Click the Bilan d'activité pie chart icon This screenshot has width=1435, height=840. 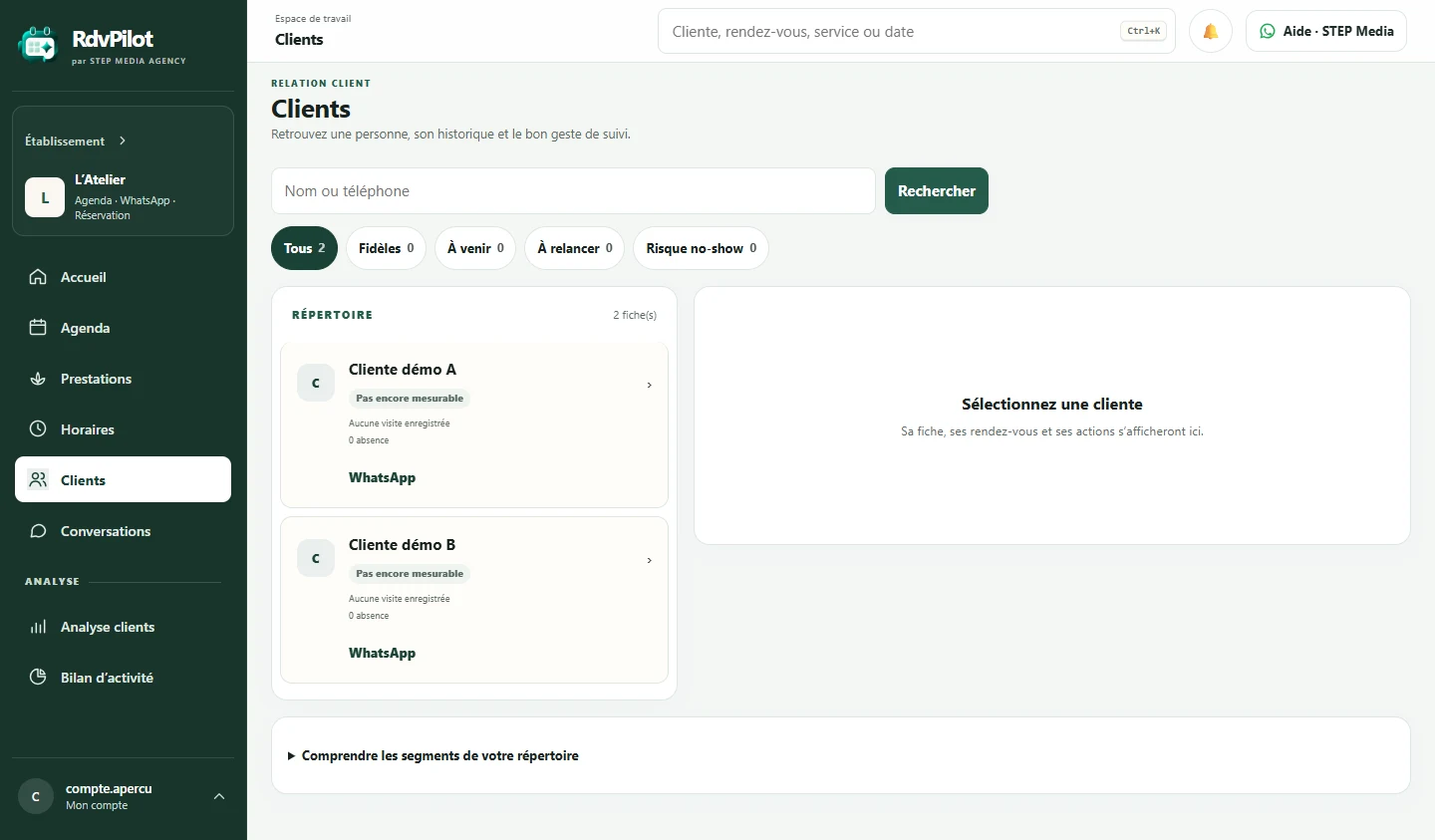pos(38,678)
